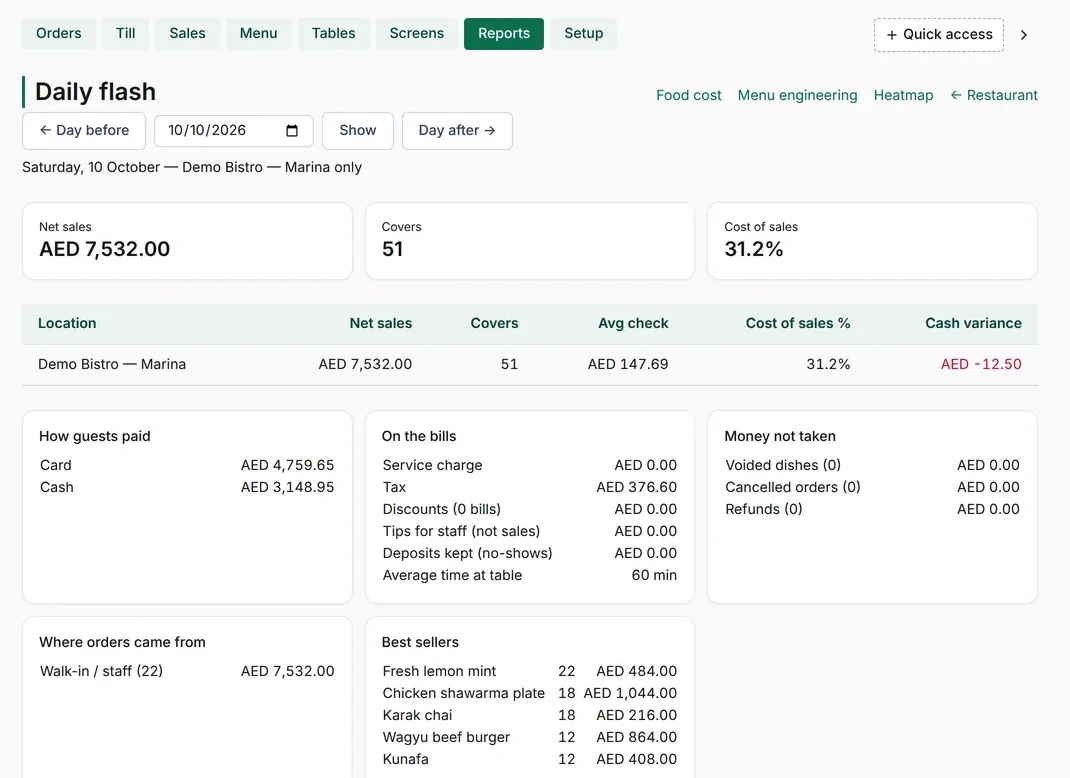1070x778 pixels.
Task: Click the AED -12.50 cash variance value
Action: 981,364
